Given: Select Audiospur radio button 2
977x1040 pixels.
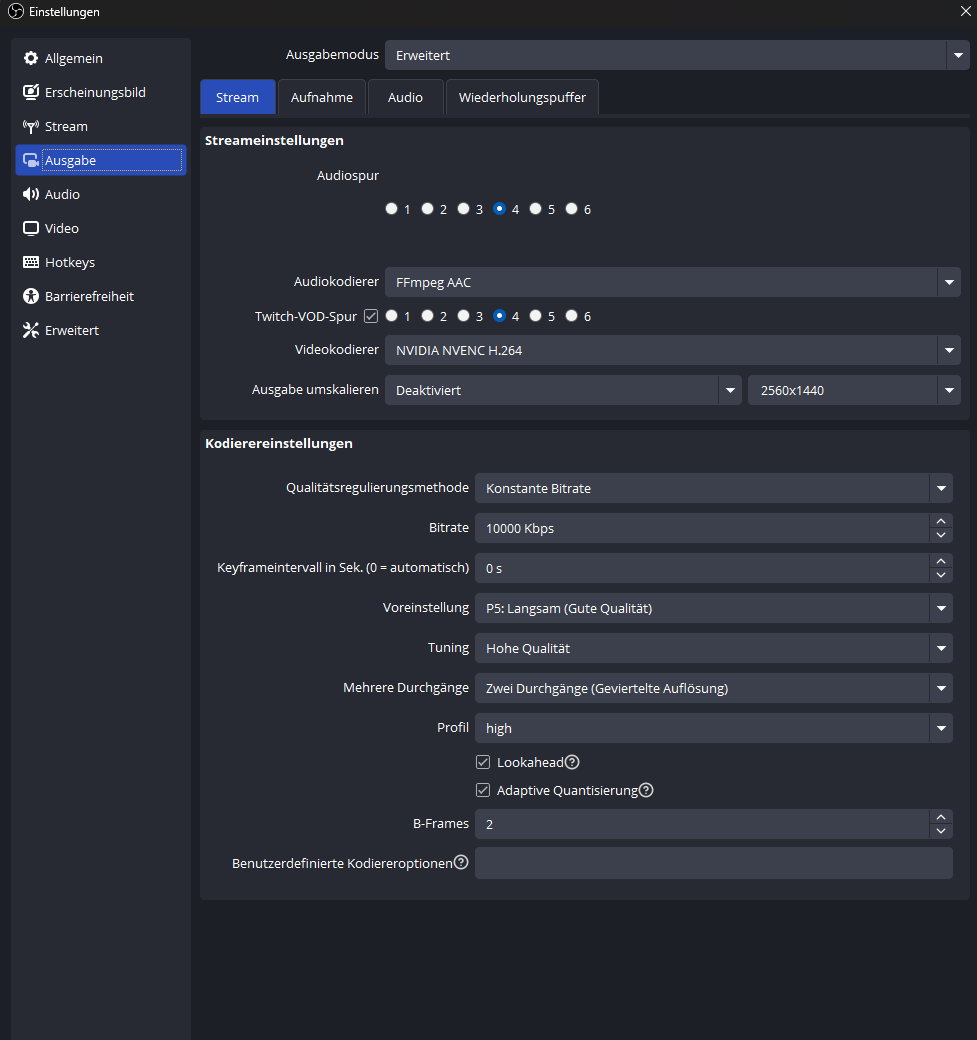Looking at the screenshot, I should [x=427, y=209].
